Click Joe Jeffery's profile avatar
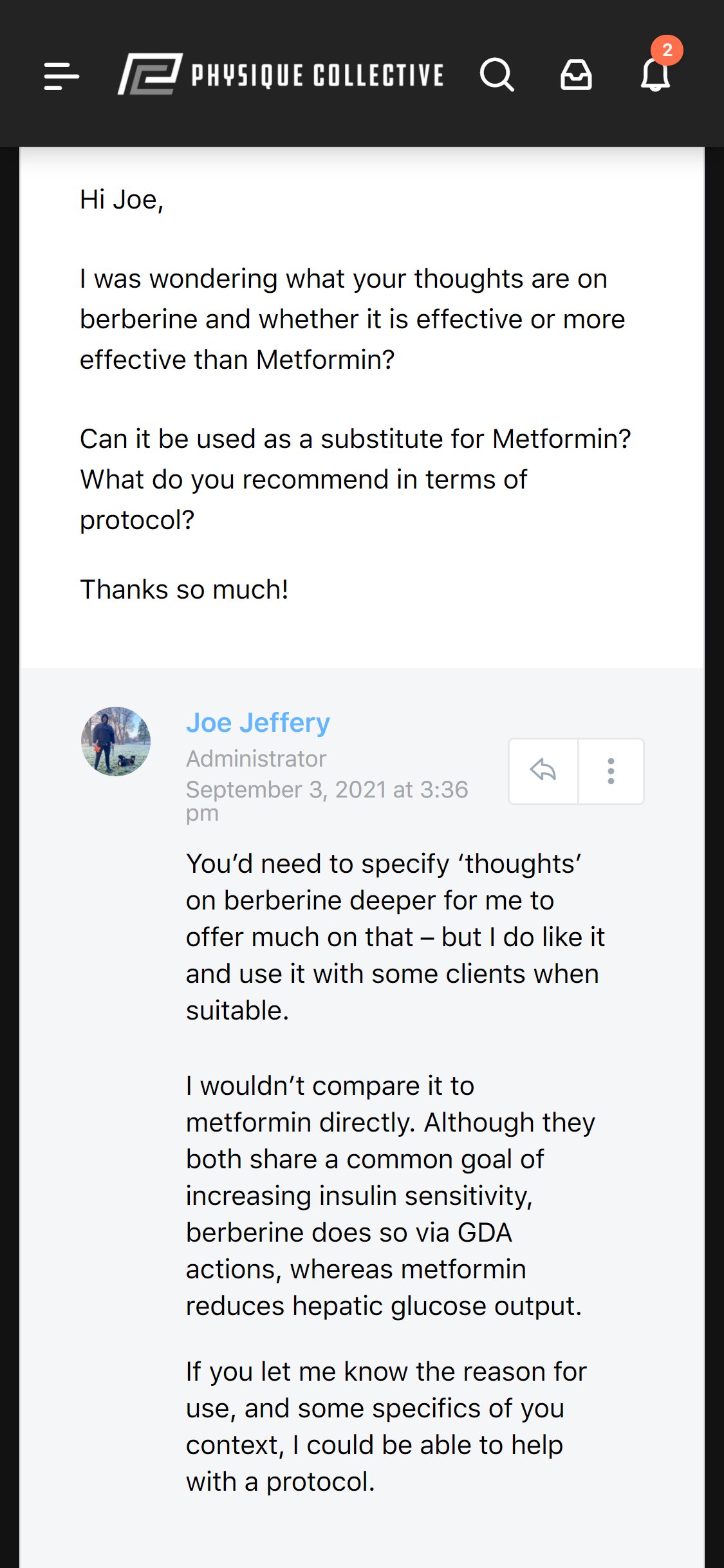Screen dimensions: 724x1568 (x=116, y=742)
